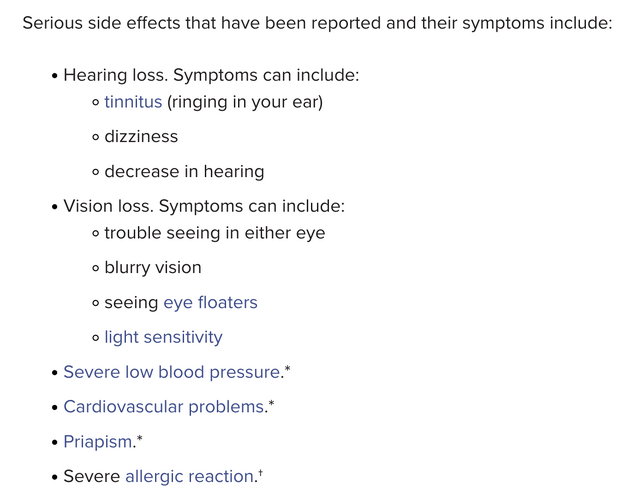Open the Cardiovascular problems link

pos(164,407)
